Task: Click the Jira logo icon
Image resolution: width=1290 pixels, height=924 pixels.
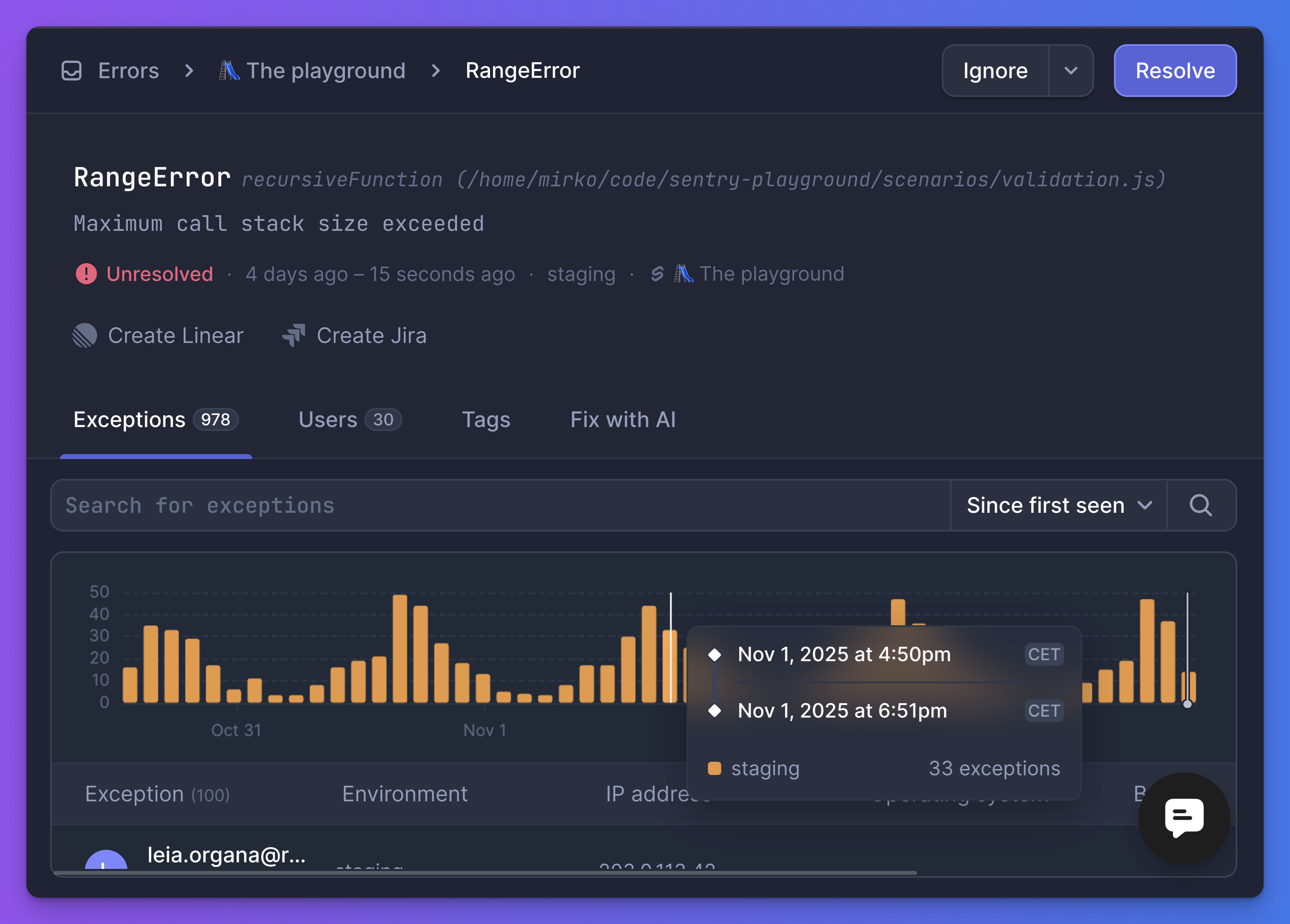Action: coord(294,336)
